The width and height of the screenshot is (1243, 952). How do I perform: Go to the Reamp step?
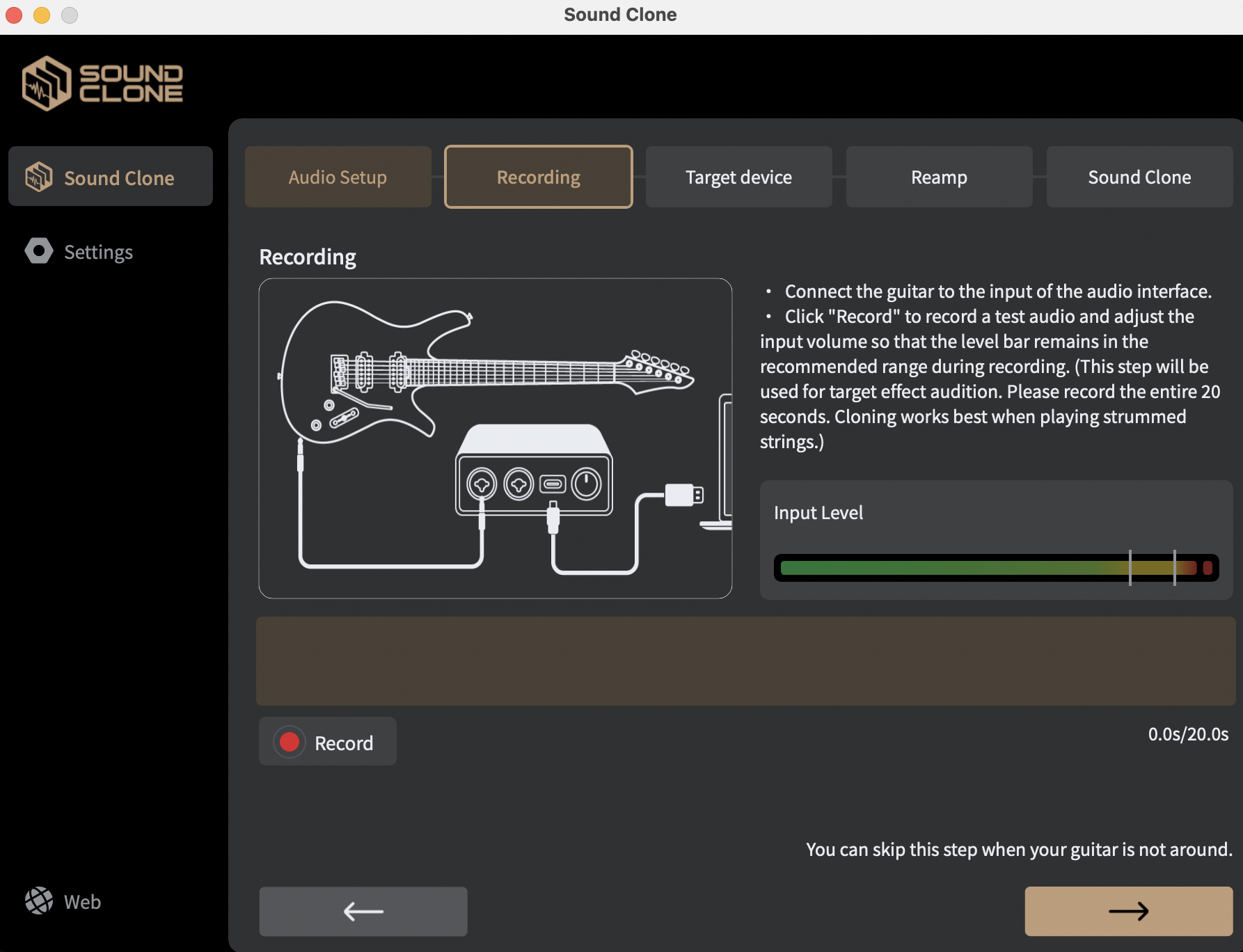click(x=938, y=177)
